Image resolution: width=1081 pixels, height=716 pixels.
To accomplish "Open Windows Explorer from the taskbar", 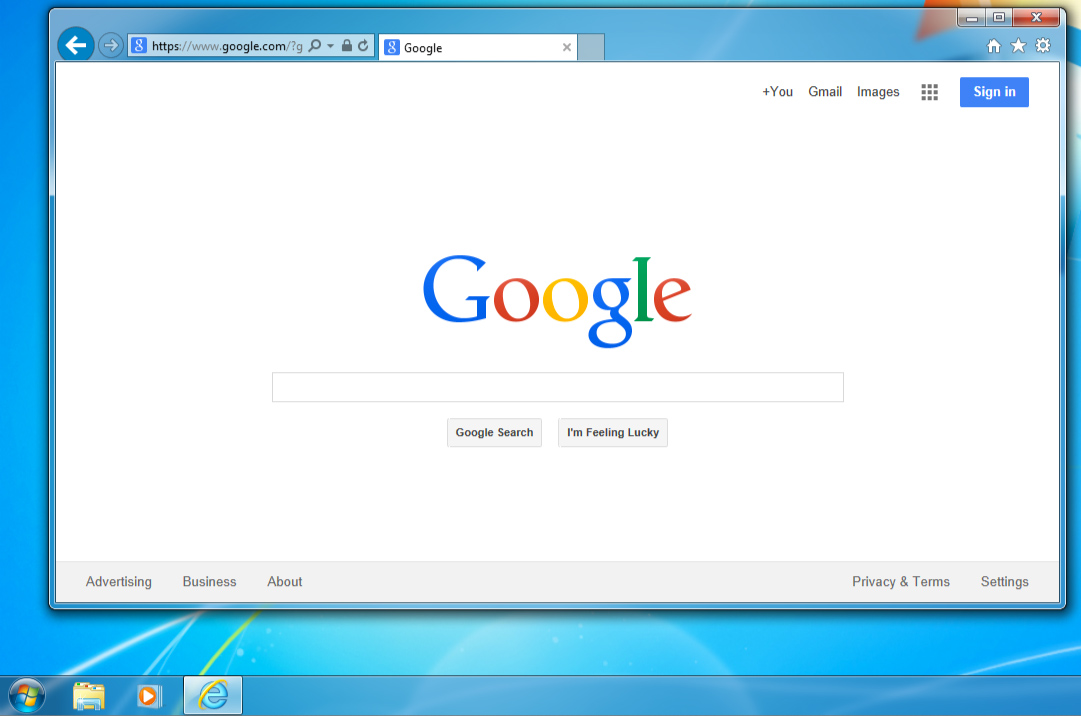I will click(89, 696).
